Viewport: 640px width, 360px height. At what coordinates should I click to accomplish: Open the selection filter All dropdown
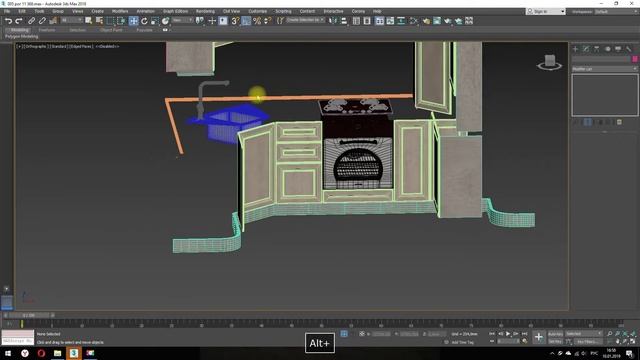click(x=71, y=20)
